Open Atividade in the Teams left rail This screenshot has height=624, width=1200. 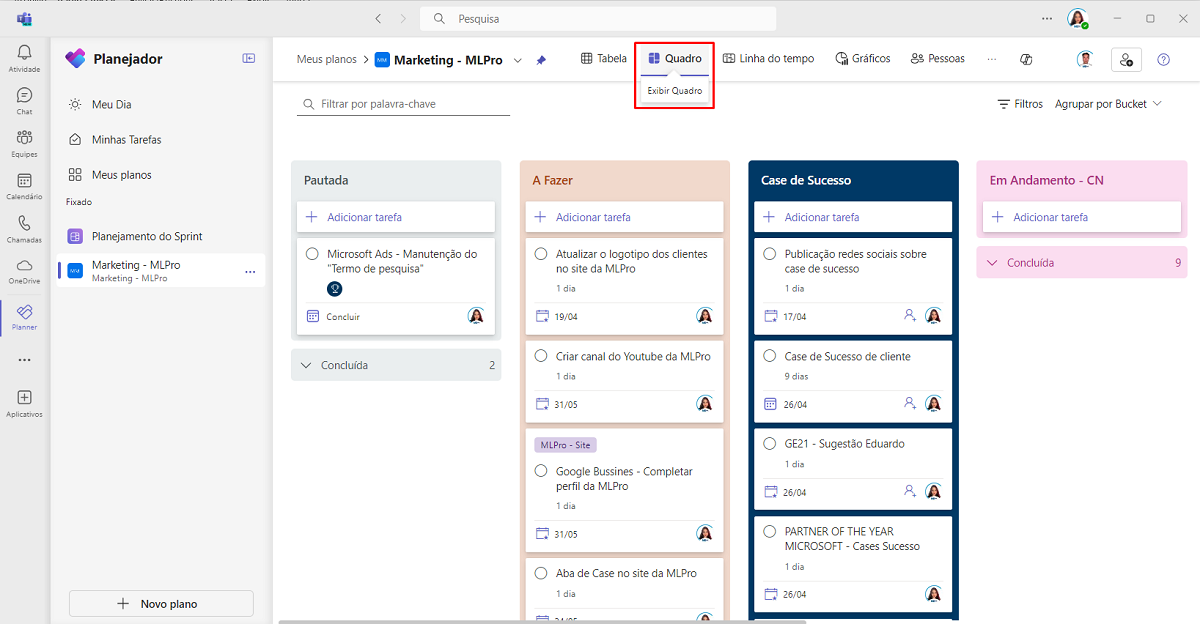point(24,58)
